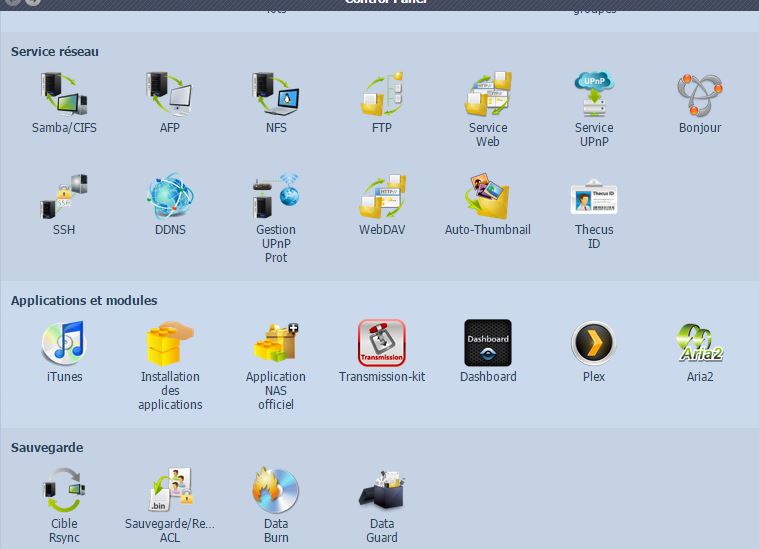Open the Service Web icon
The image size is (759, 549).
488,94
